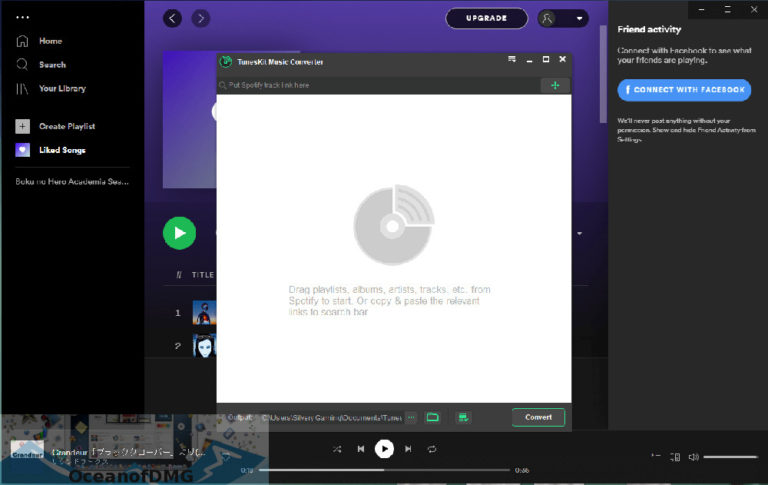Click the Search magnifier icon in Spotify sidebar
The image size is (768, 485).
[x=22, y=64]
